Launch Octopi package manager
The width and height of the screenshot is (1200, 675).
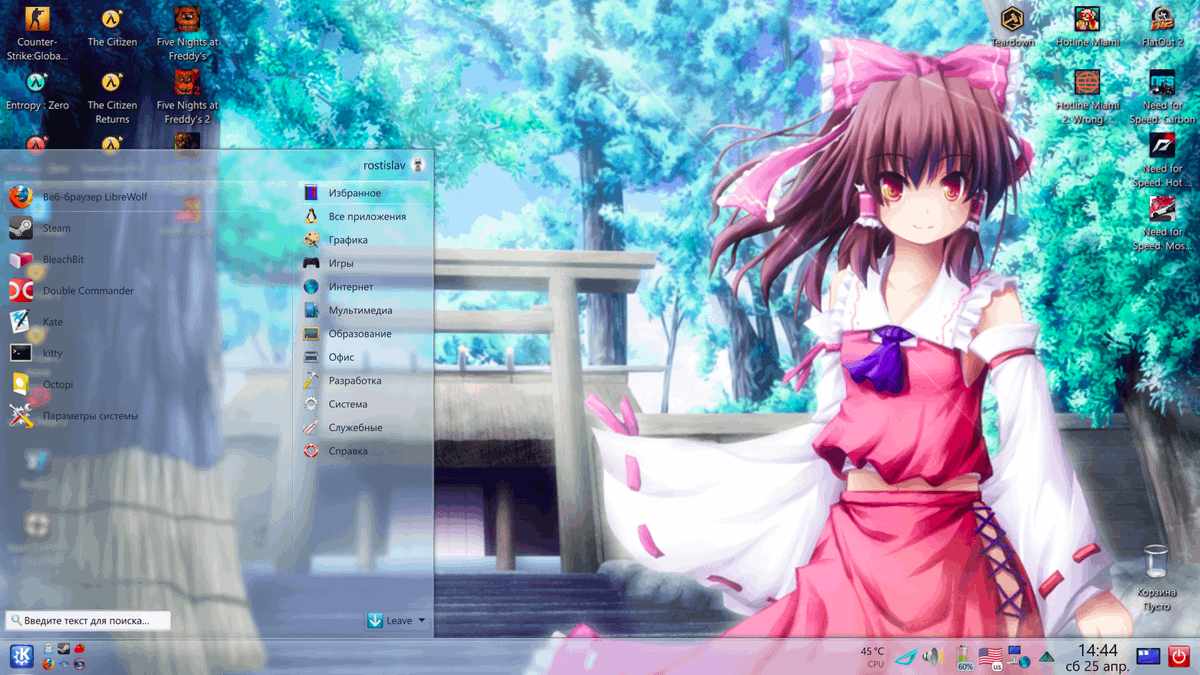[x=58, y=384]
